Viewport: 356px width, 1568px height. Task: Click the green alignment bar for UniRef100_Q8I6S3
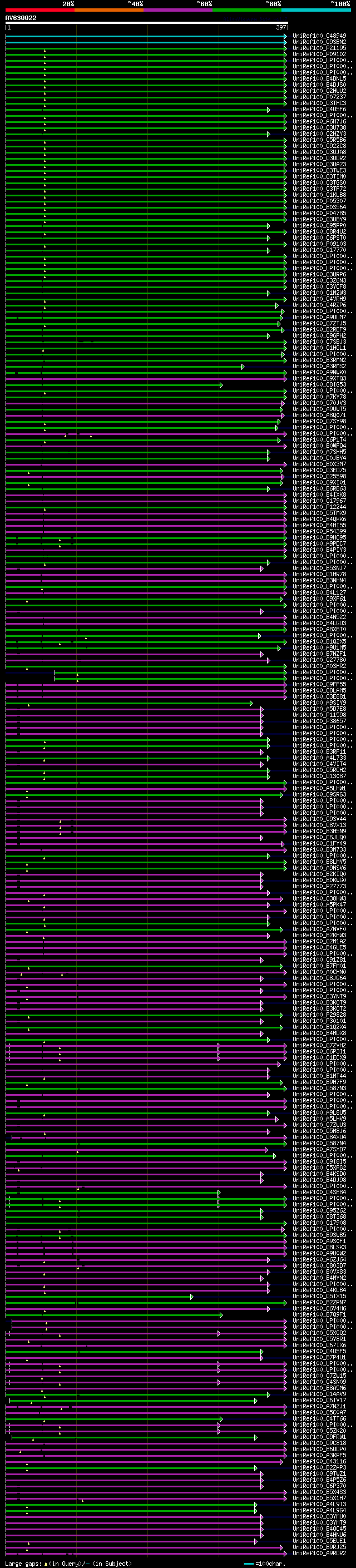[114, 385]
